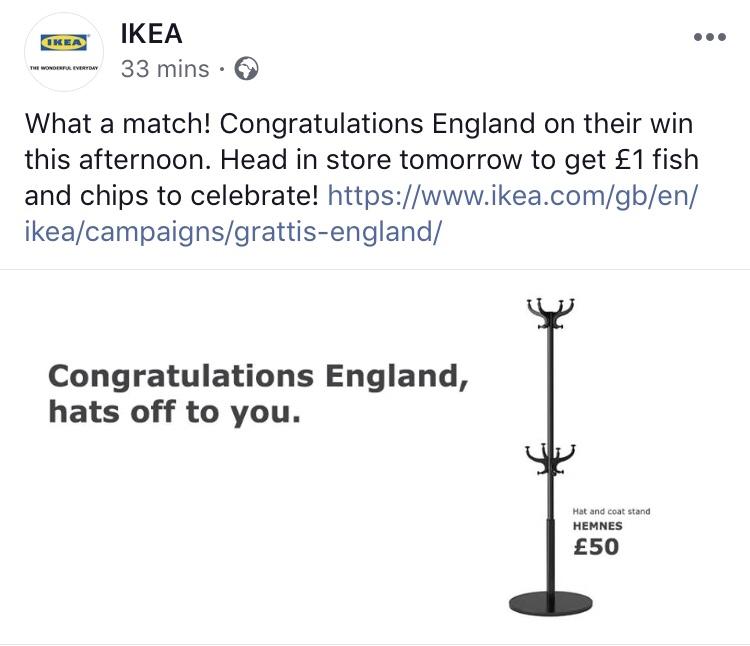Click the middle hooks of the coat stand
750x646 pixels.
[550, 459]
